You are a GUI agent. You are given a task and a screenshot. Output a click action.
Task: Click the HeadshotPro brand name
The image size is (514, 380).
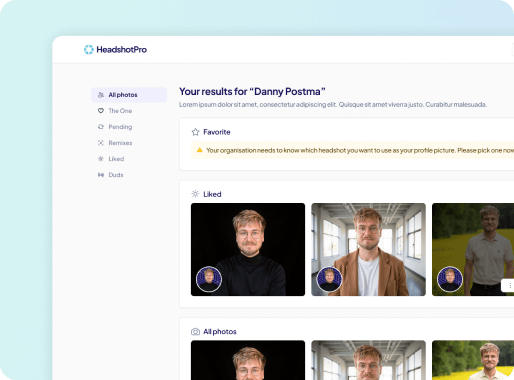[122, 50]
